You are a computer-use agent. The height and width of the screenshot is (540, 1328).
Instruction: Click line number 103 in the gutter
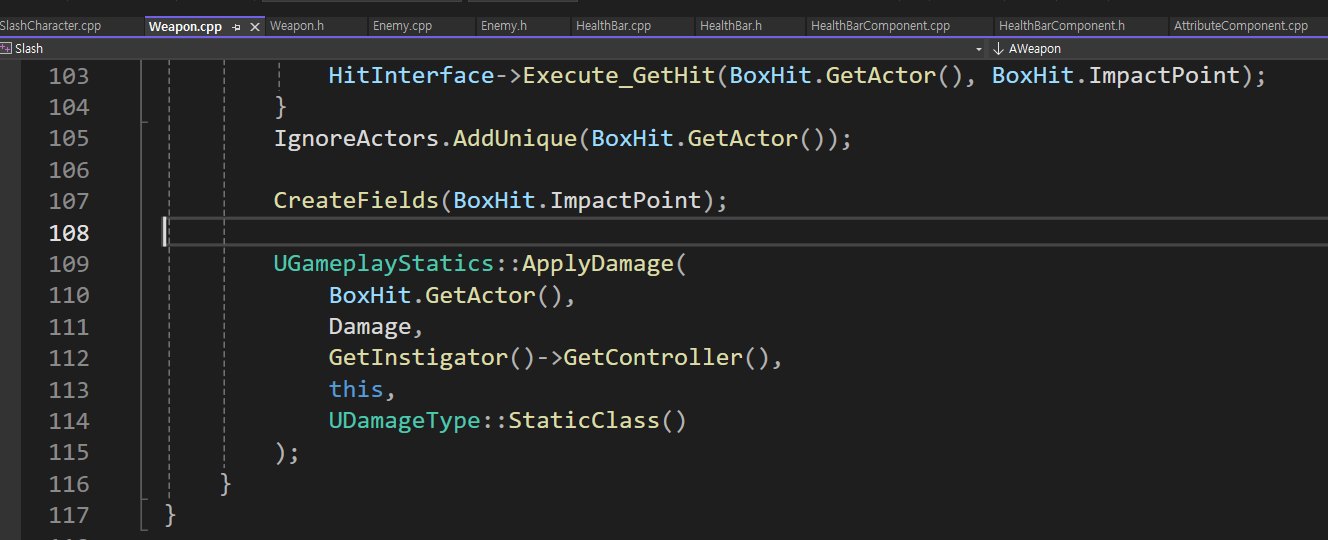pyautogui.click(x=69, y=75)
